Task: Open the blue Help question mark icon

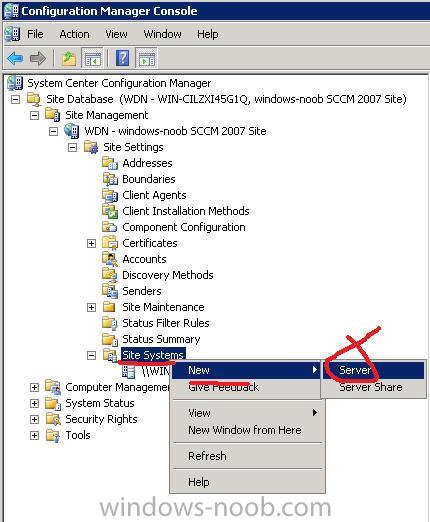Action: click(122, 58)
